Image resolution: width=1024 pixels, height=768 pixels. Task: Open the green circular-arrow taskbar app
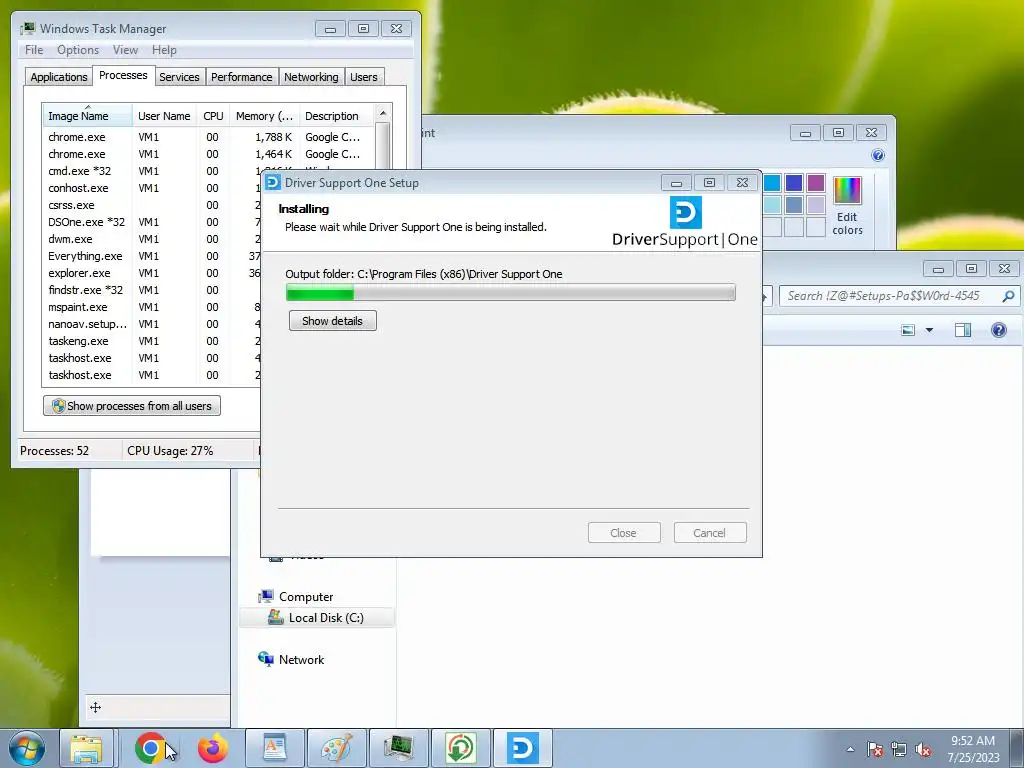point(461,748)
